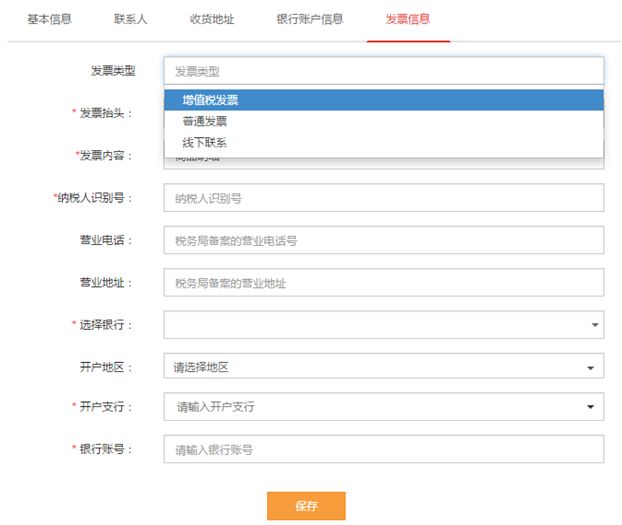The width and height of the screenshot is (622, 525).
Task: Click the orange 保存 button
Action: (x=306, y=506)
